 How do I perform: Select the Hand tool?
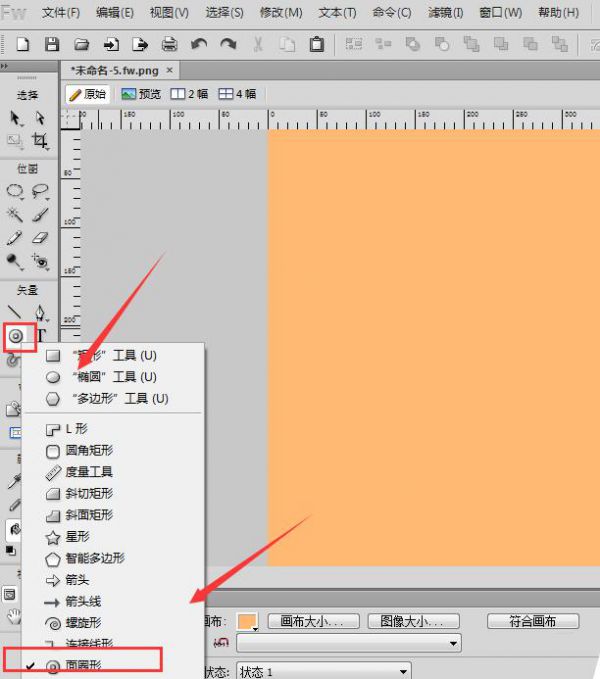14,616
